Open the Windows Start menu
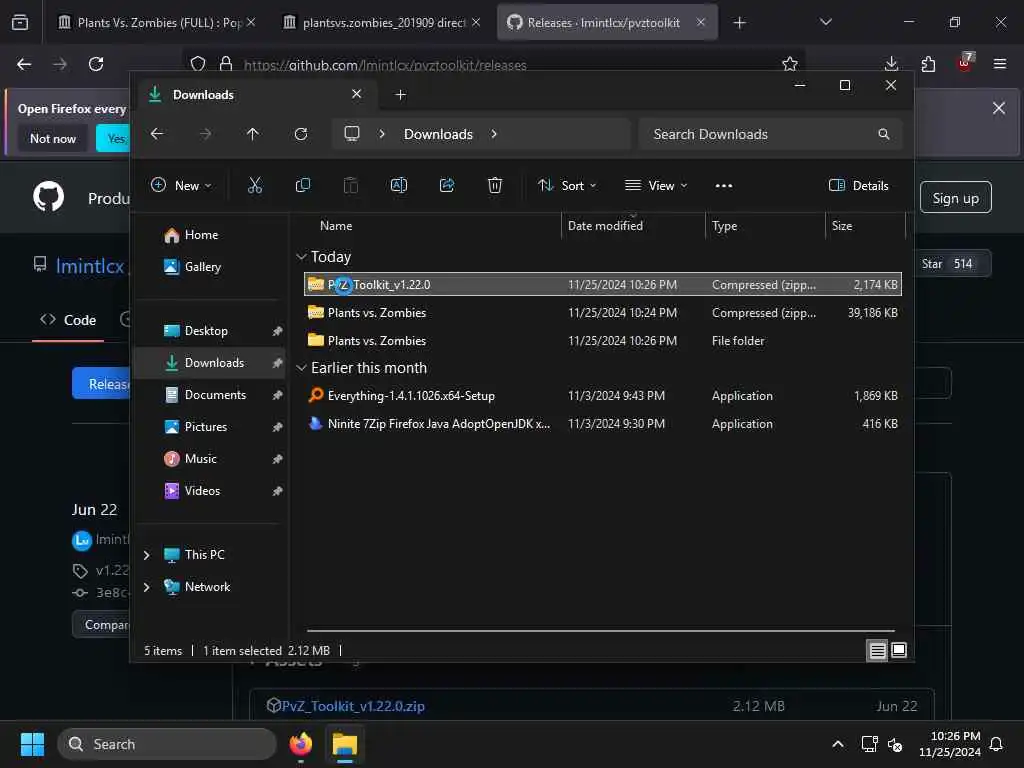The image size is (1024, 768). coord(32,744)
